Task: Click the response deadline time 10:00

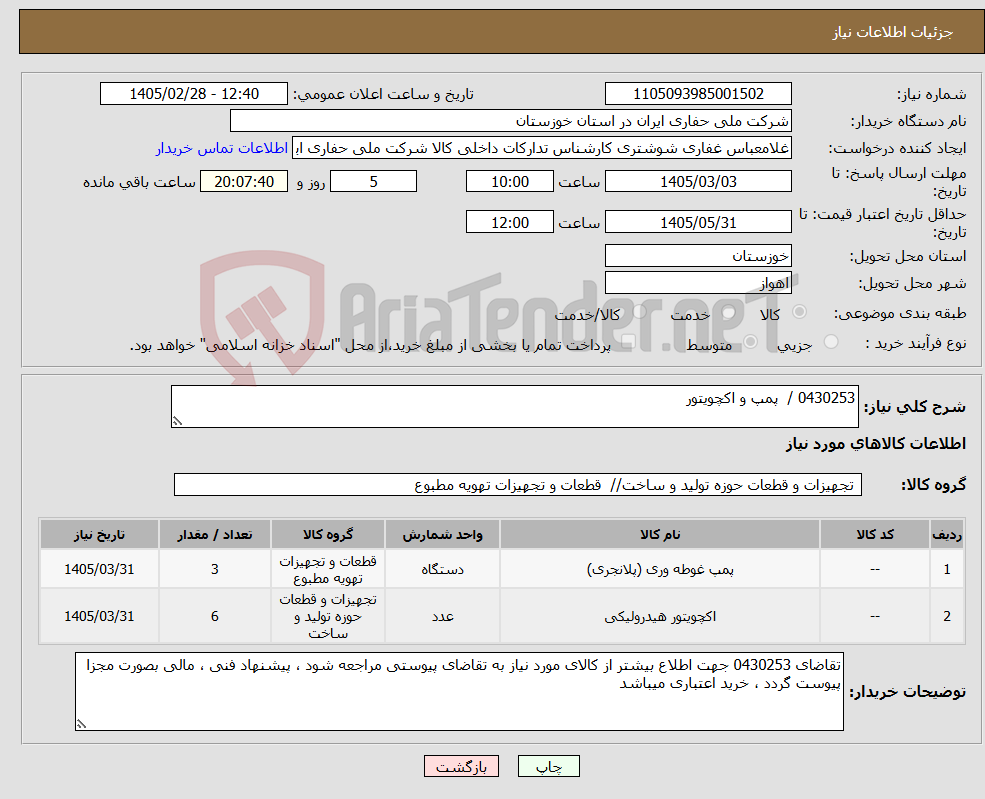Action: point(509,182)
